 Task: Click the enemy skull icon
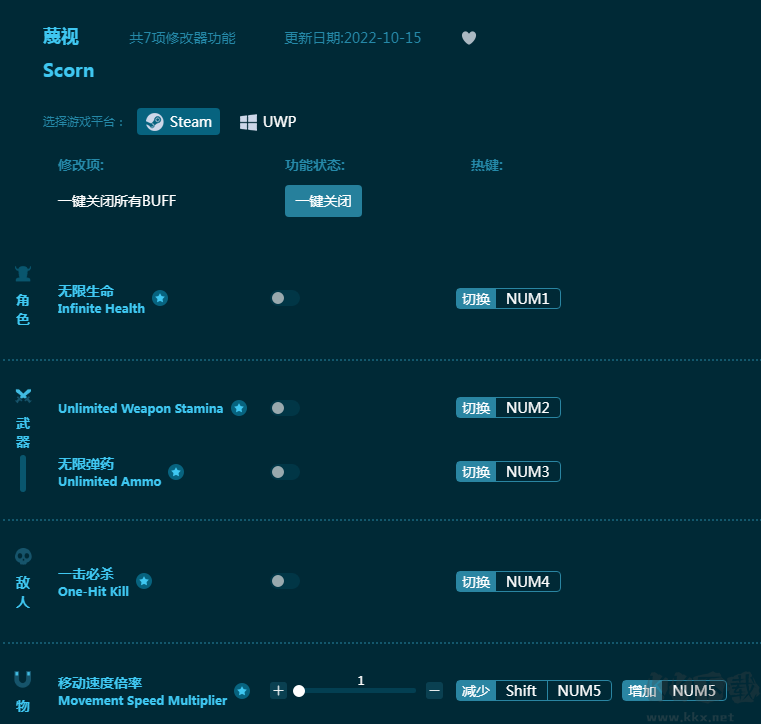[23, 557]
